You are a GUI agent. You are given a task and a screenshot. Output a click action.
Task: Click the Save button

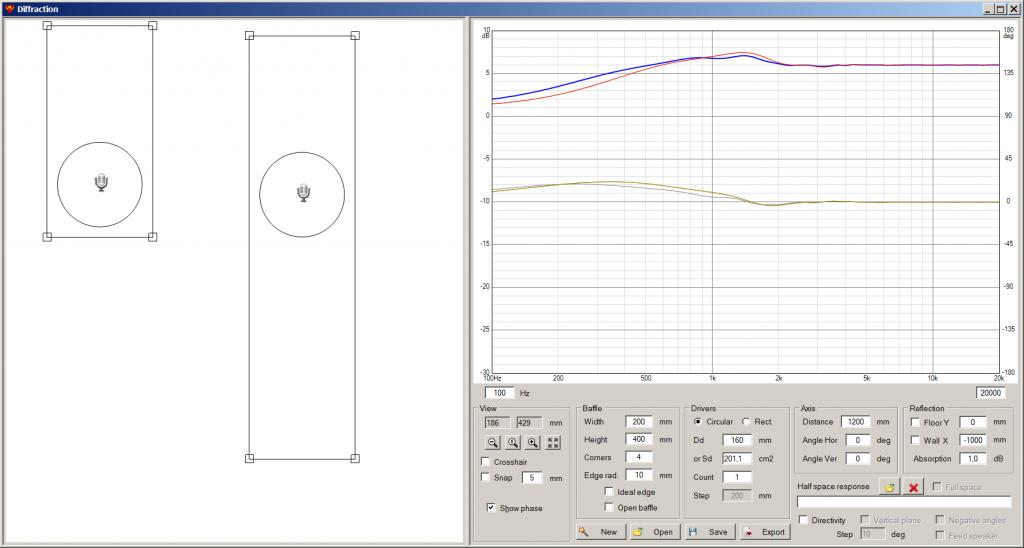[x=711, y=532]
